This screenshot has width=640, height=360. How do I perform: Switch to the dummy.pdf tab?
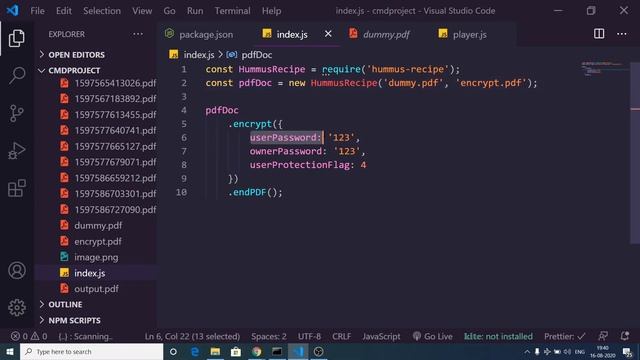coord(385,34)
